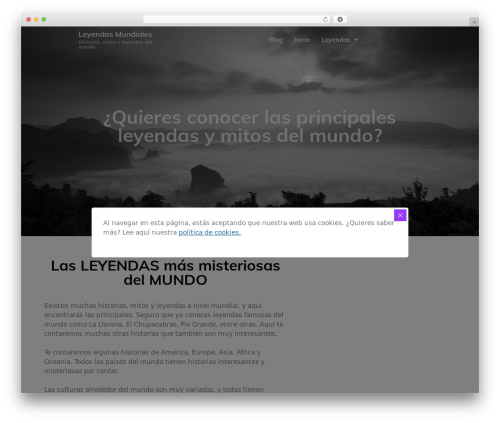
Task: Click the tagline 'Historias, mitos y leyendas del mundo'
Action: [115, 44]
